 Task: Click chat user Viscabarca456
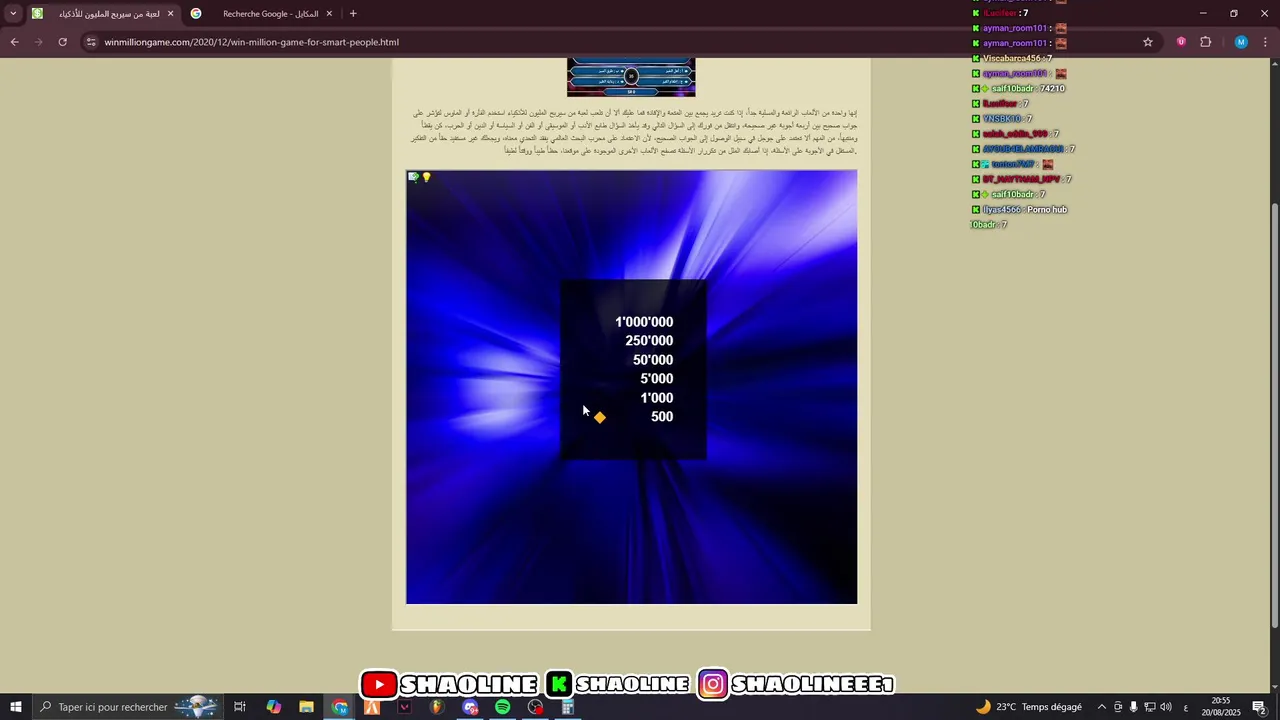coord(1012,58)
